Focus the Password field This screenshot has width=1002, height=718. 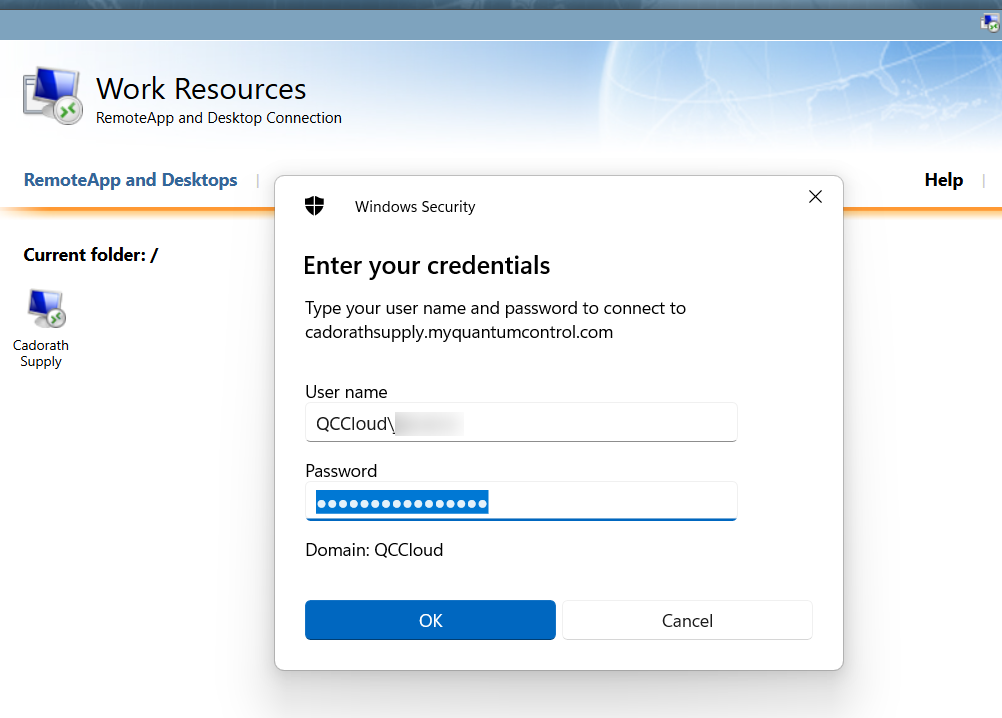coord(521,501)
